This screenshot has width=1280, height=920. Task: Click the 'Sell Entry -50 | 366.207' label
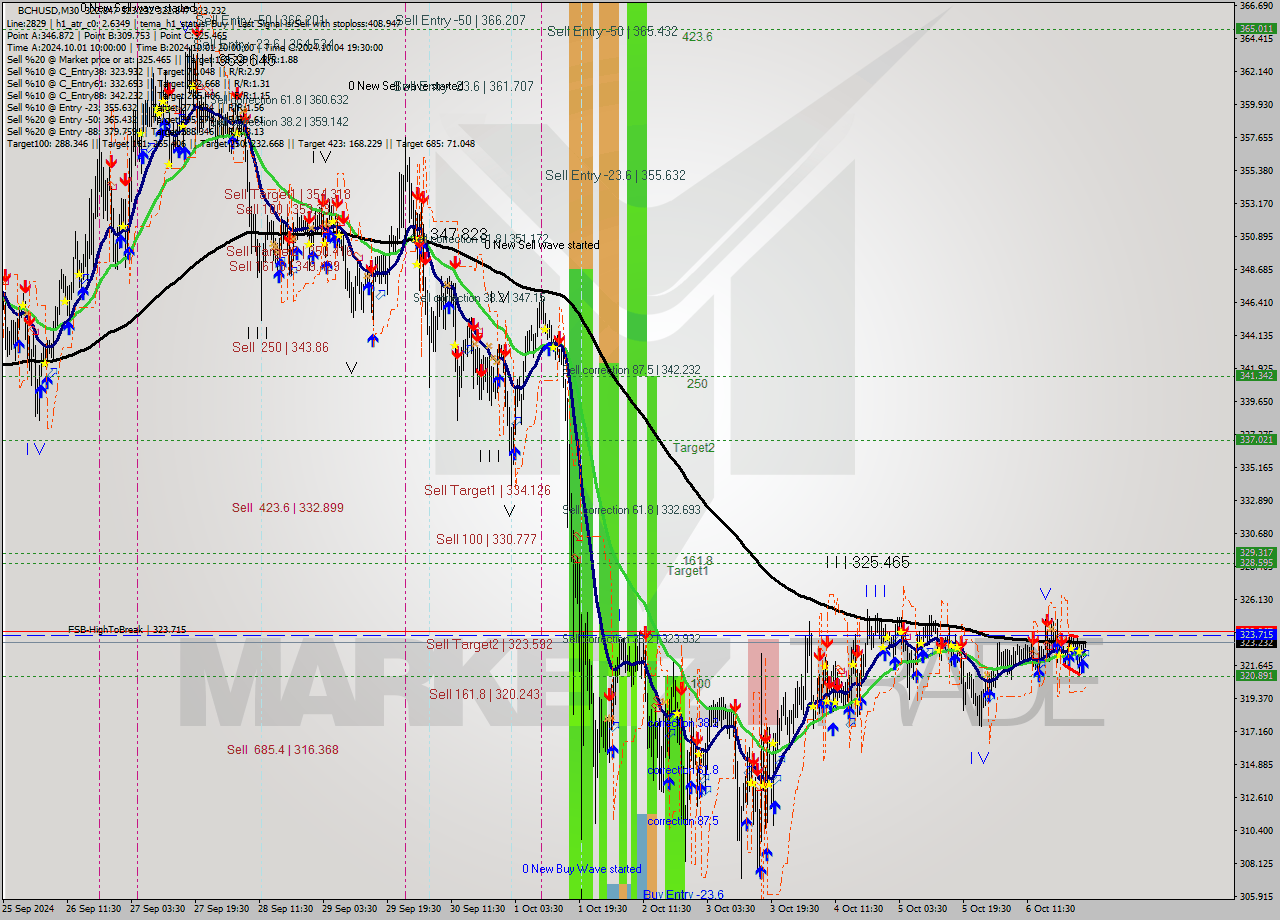pos(461,20)
